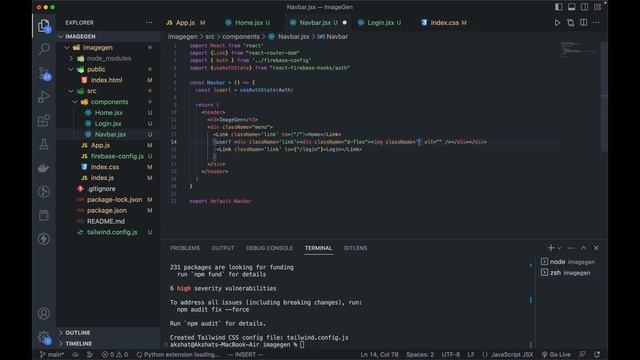Open customize layout icon
The image size is (640, 360).
pos(598,7)
